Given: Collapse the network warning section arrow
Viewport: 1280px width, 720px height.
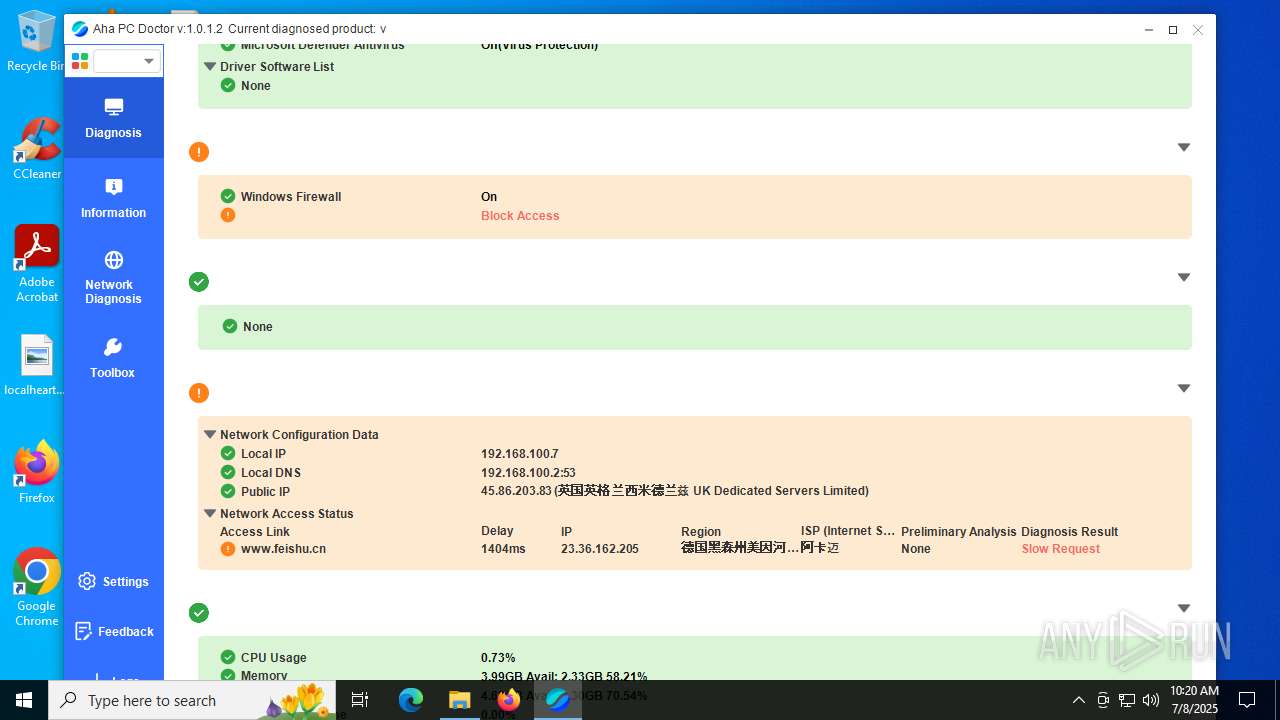Looking at the screenshot, I should (x=1183, y=388).
